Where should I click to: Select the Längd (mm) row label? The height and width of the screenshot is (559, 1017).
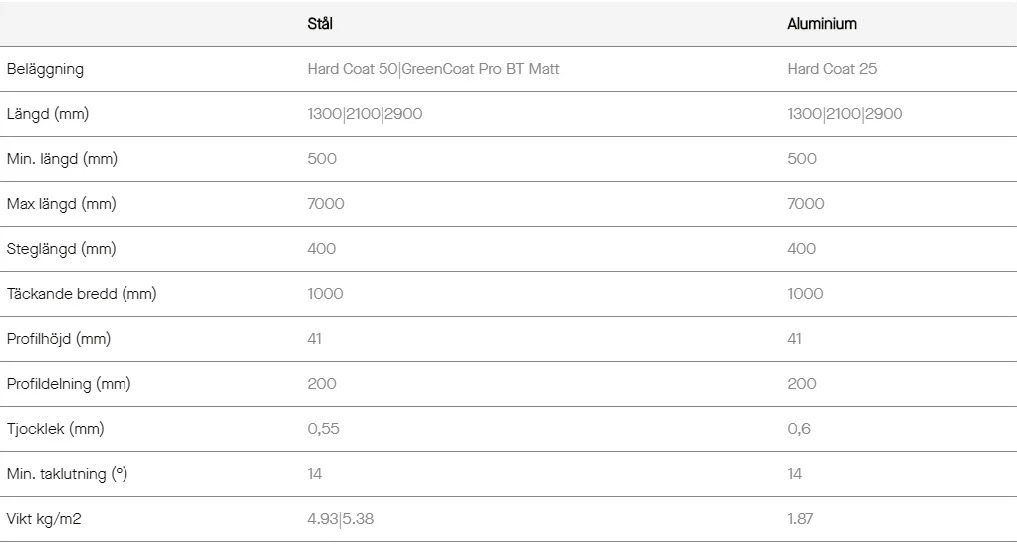48,114
